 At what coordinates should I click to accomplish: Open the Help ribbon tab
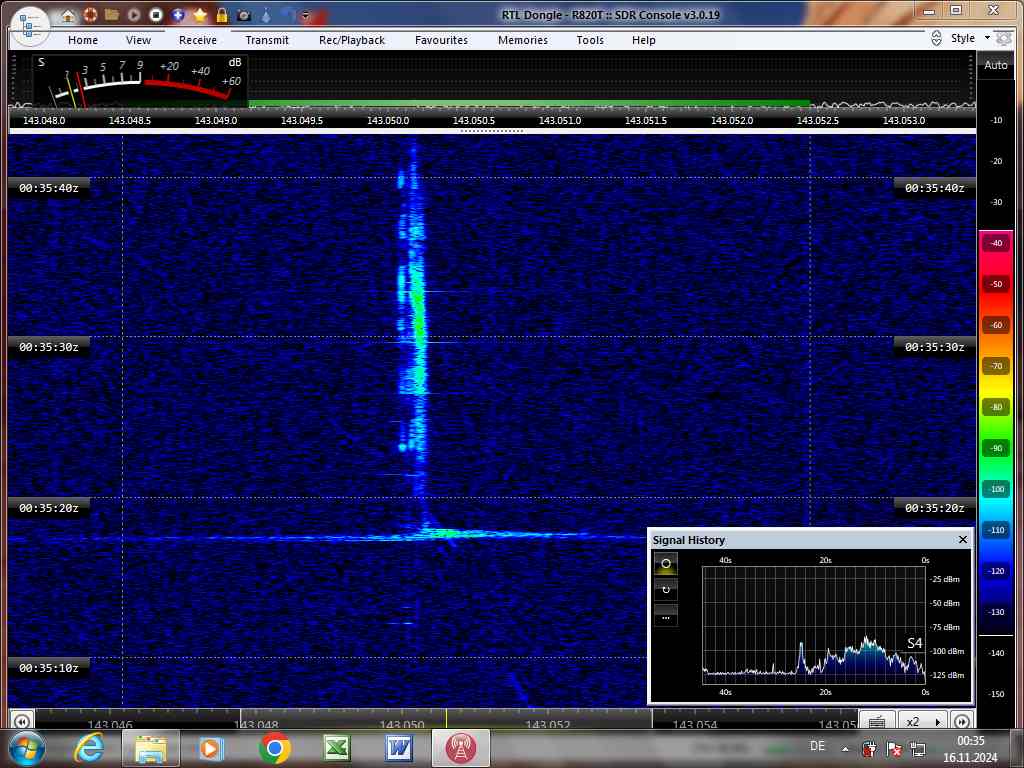pos(643,40)
